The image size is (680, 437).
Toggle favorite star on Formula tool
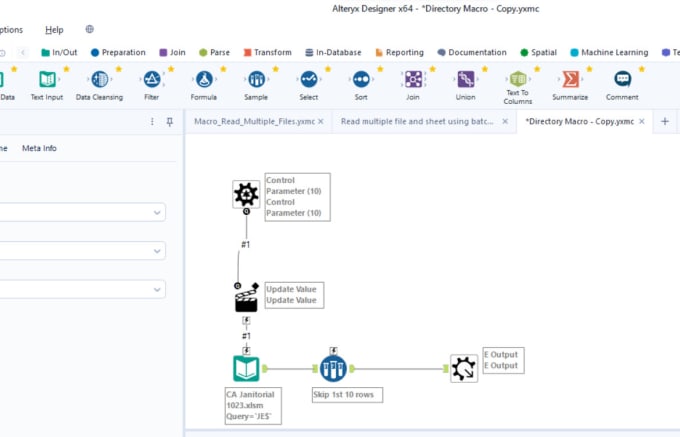click(223, 69)
